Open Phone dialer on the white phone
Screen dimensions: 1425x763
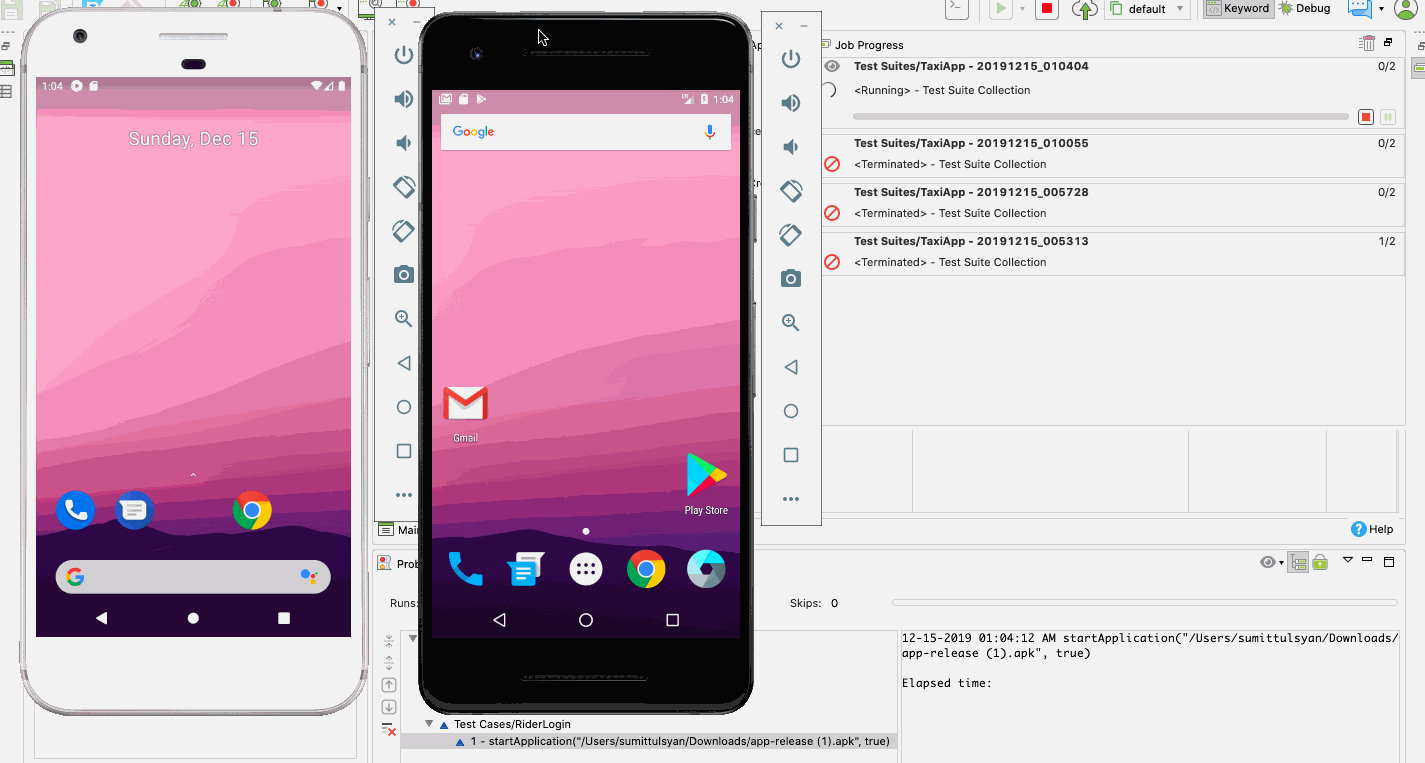pyautogui.click(x=75, y=510)
